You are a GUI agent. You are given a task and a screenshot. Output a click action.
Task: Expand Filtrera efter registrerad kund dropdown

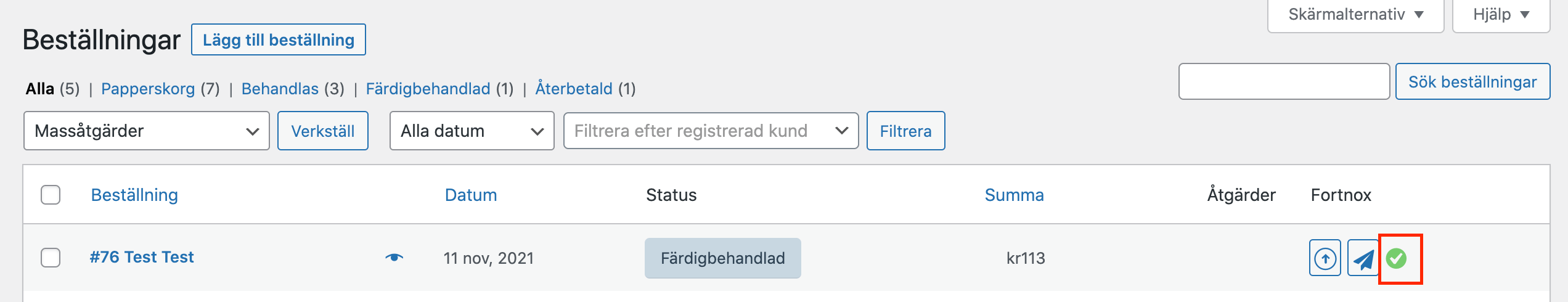pos(711,131)
